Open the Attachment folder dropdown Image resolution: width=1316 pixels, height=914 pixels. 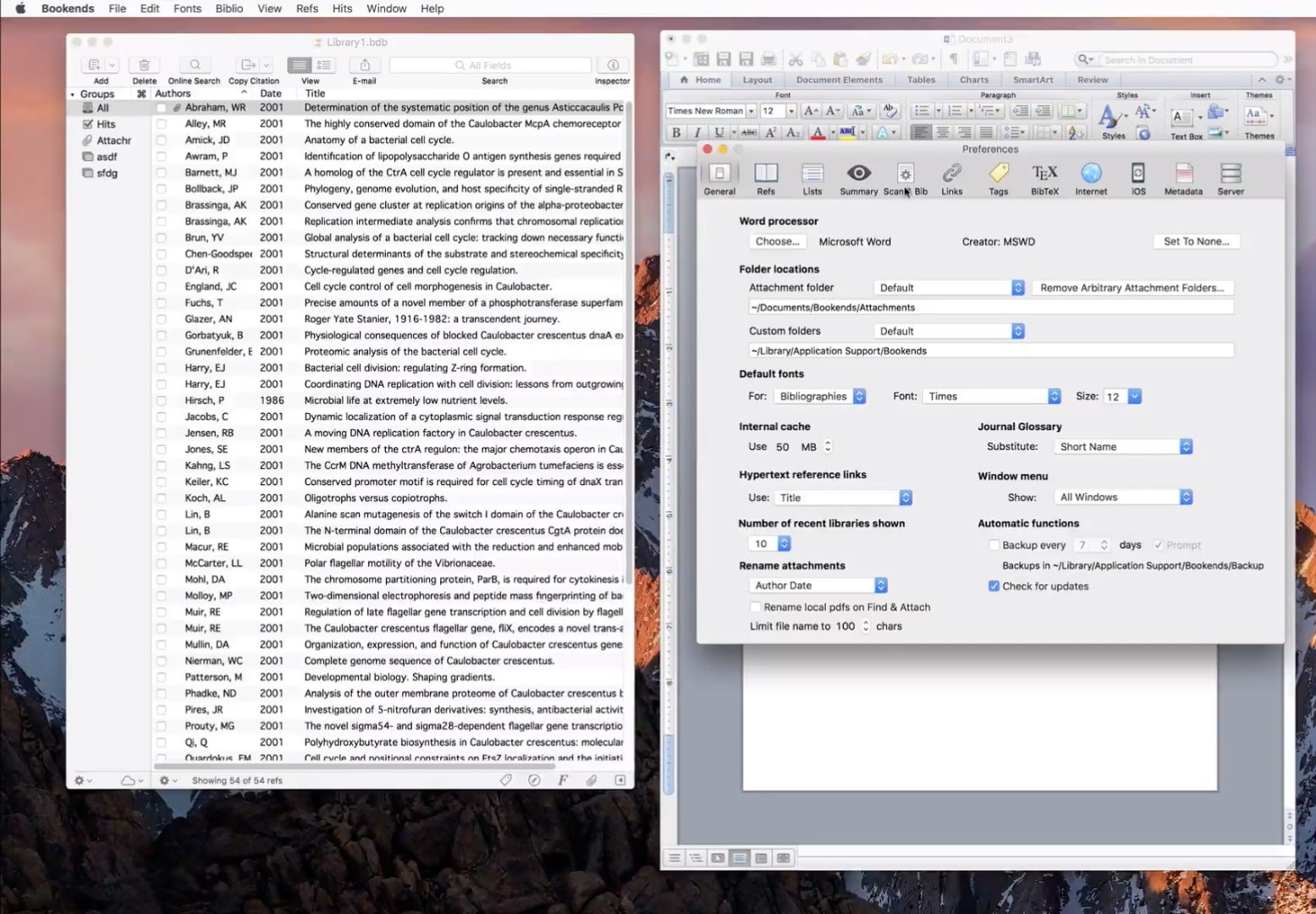coord(949,288)
